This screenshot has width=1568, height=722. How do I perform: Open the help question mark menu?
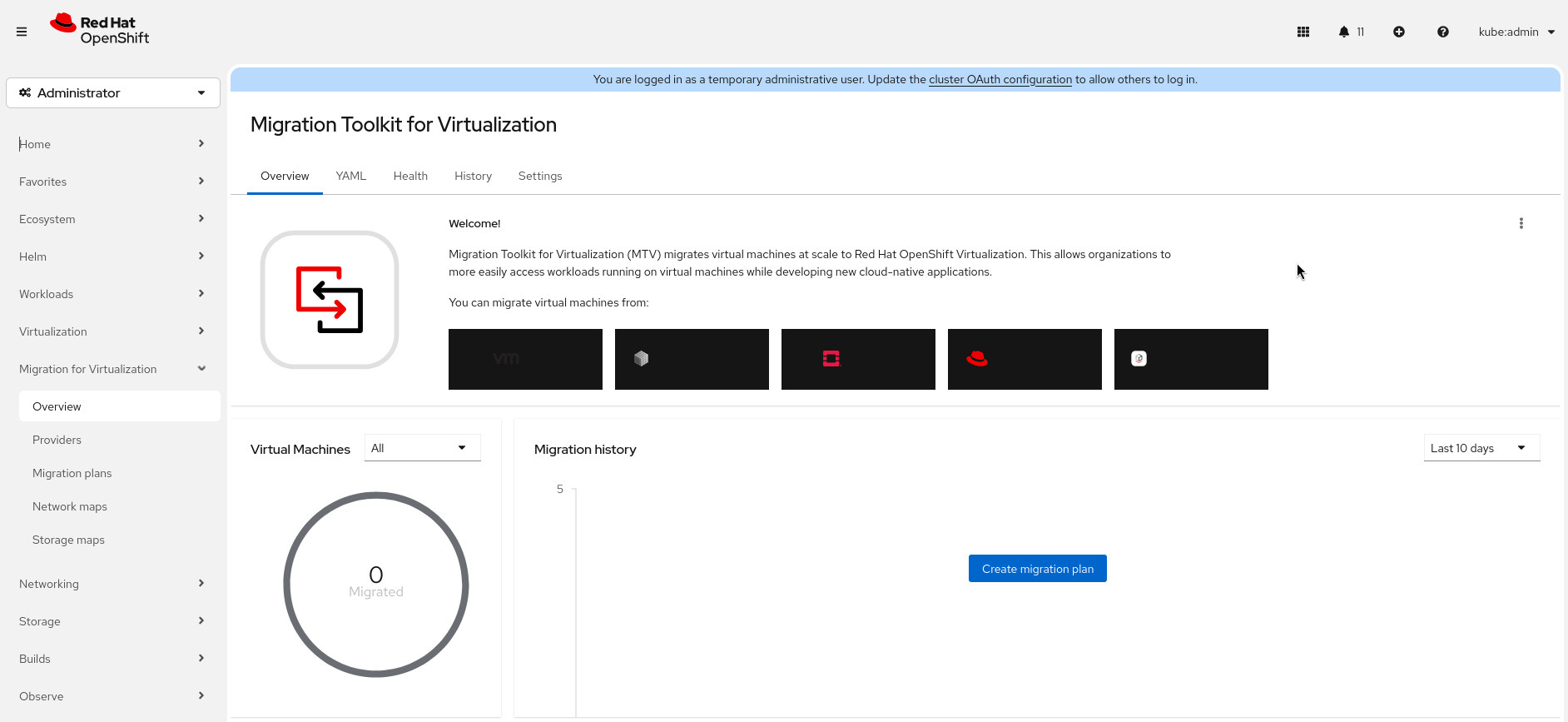1443,32
